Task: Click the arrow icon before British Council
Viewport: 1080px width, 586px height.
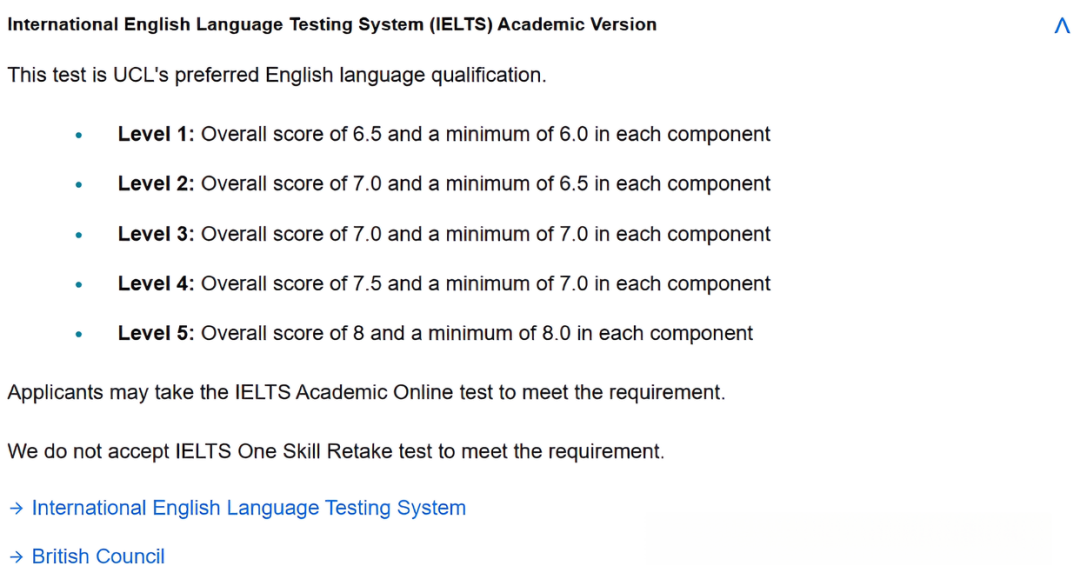Action: pos(16,557)
